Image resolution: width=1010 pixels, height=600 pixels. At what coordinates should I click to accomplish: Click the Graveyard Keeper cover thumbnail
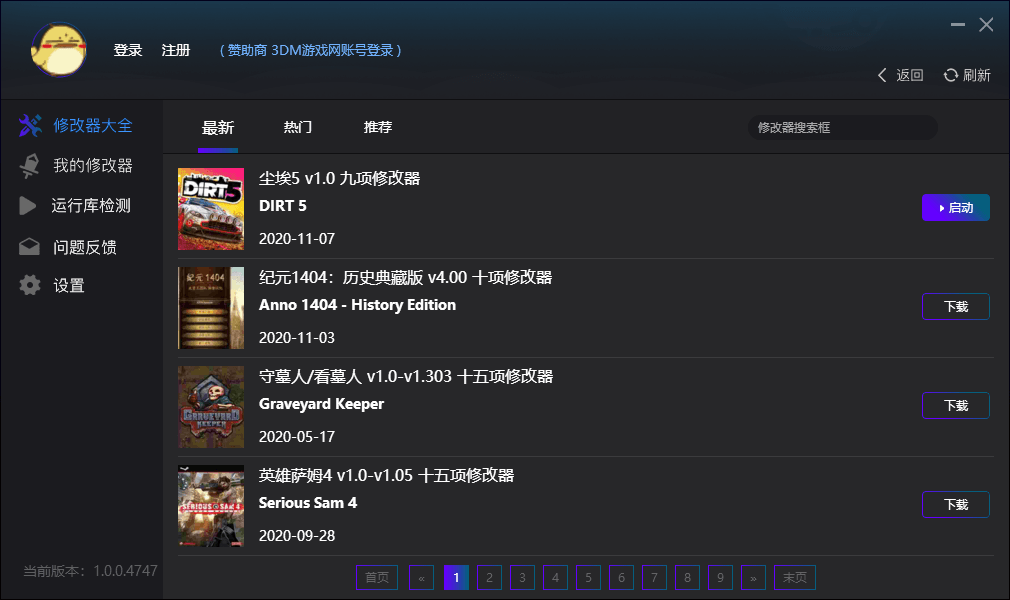tap(211, 407)
